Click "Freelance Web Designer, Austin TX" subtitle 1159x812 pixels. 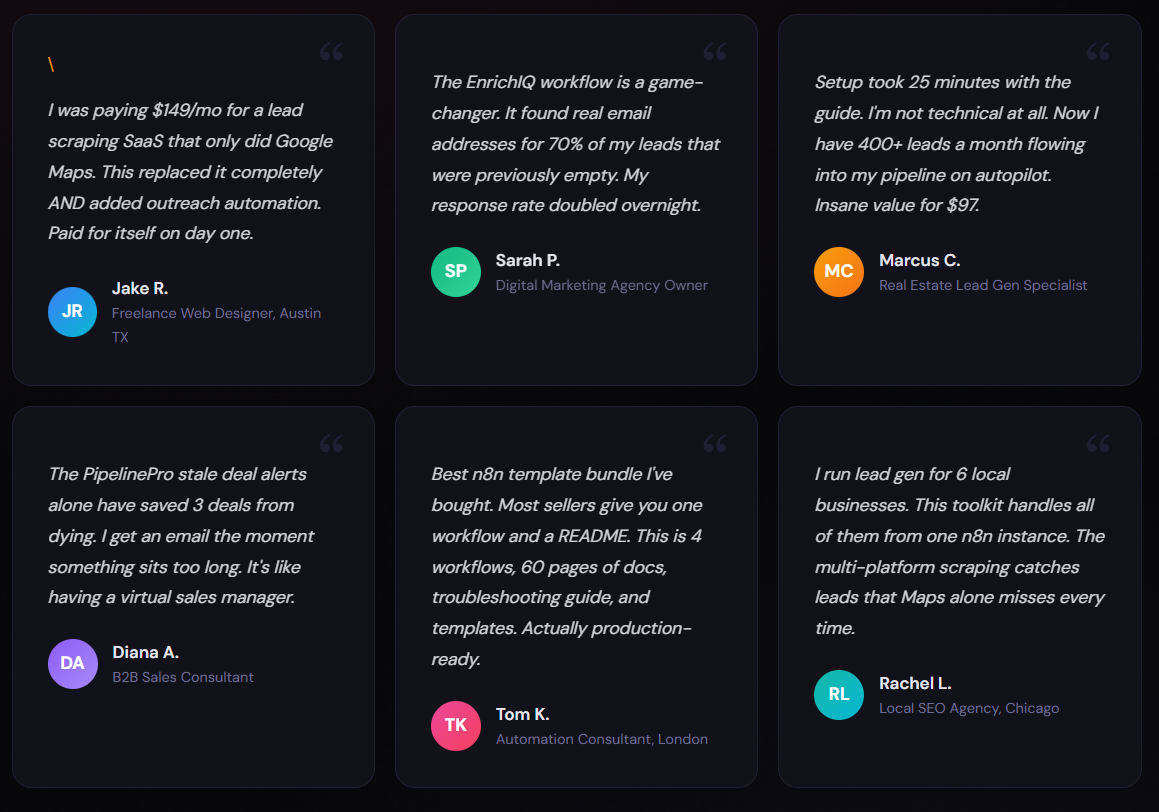(x=216, y=324)
